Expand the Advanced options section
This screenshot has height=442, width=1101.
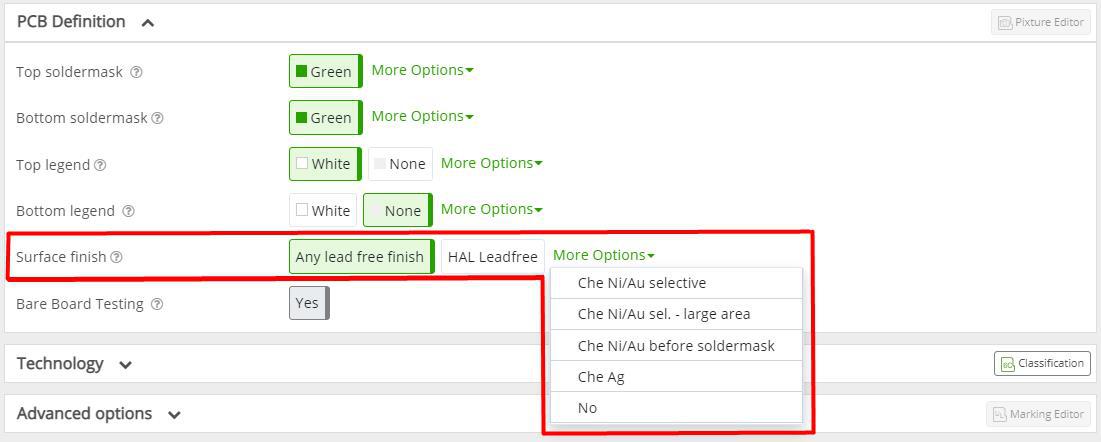click(174, 415)
